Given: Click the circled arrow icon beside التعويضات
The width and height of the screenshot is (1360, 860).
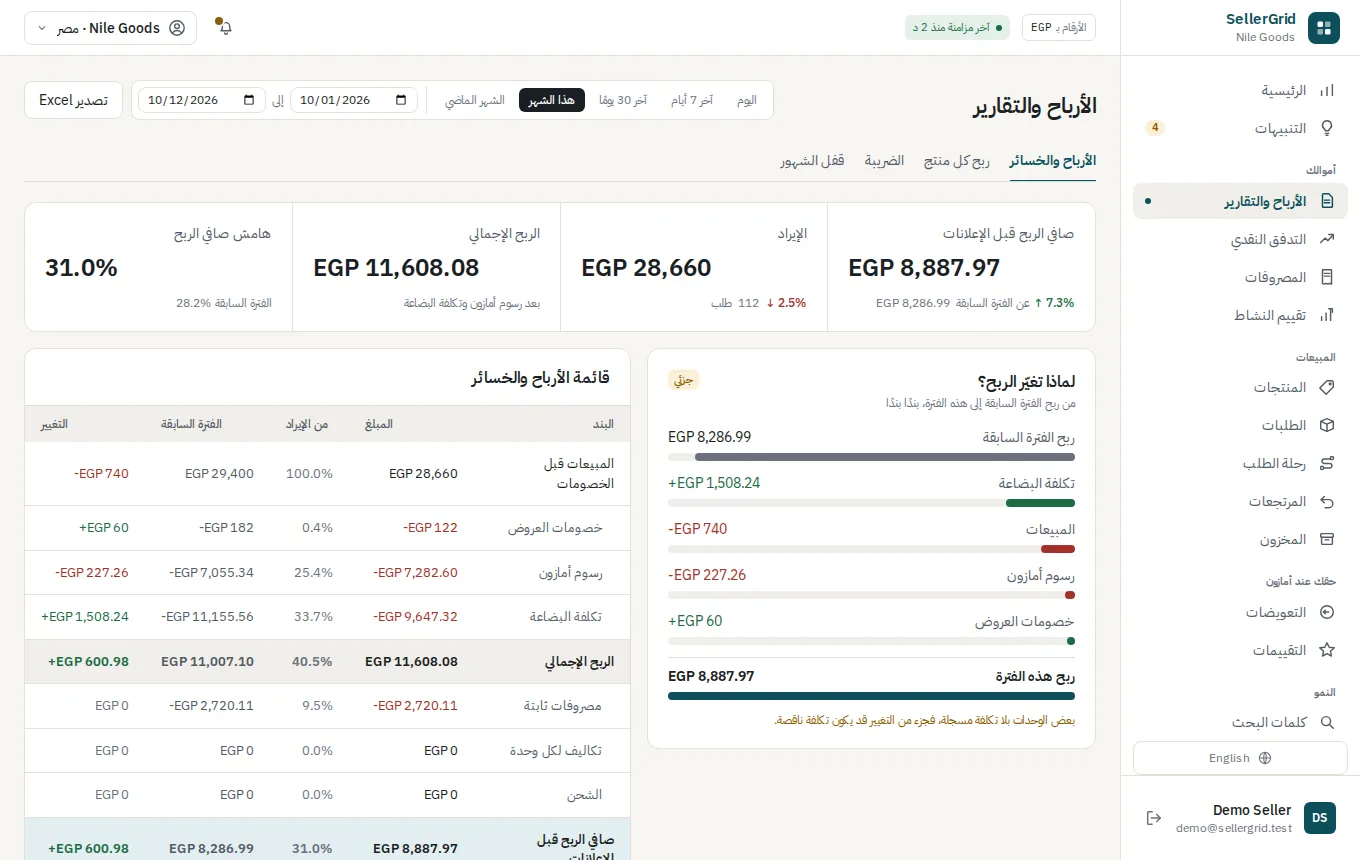Looking at the screenshot, I should (1327, 612).
